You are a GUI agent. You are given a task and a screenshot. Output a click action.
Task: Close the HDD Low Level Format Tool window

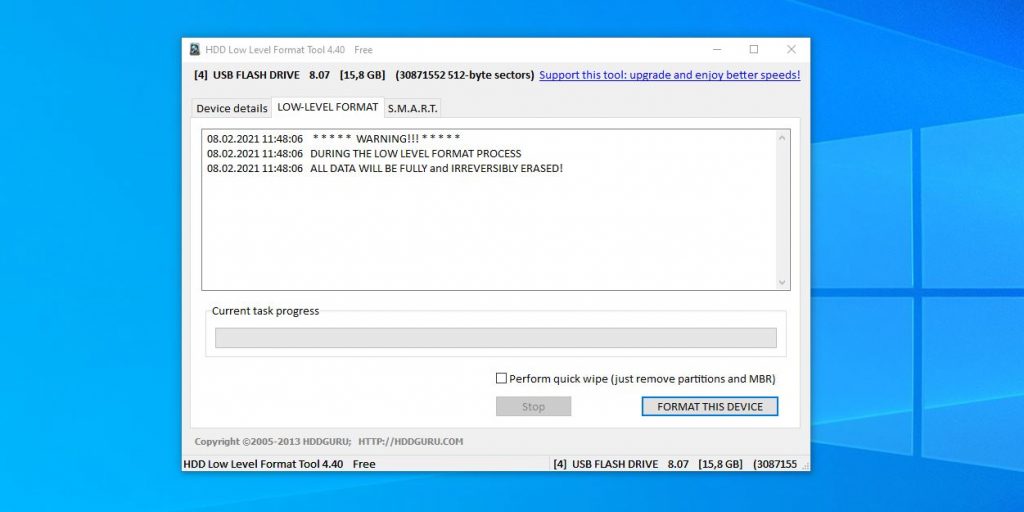(791, 49)
